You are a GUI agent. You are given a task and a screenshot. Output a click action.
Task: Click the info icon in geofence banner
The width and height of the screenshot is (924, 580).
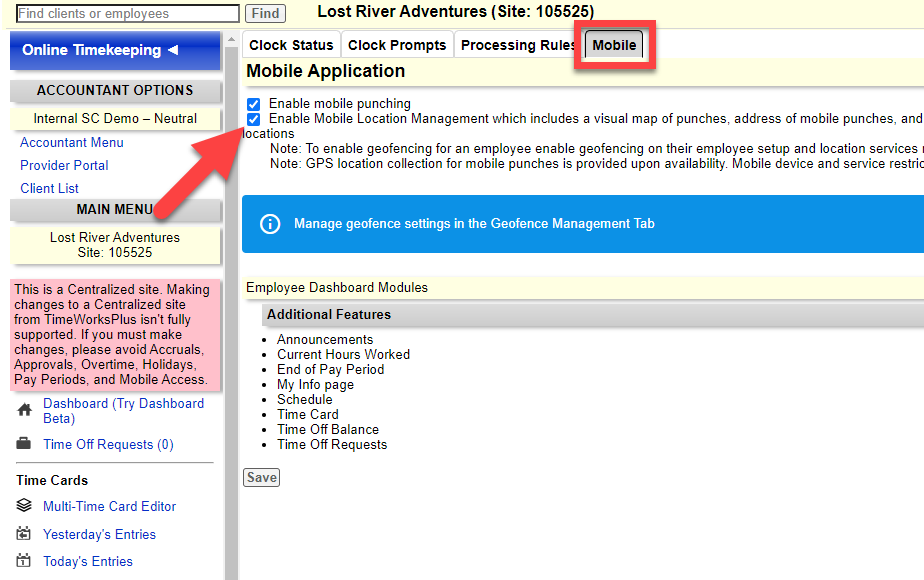pos(270,224)
